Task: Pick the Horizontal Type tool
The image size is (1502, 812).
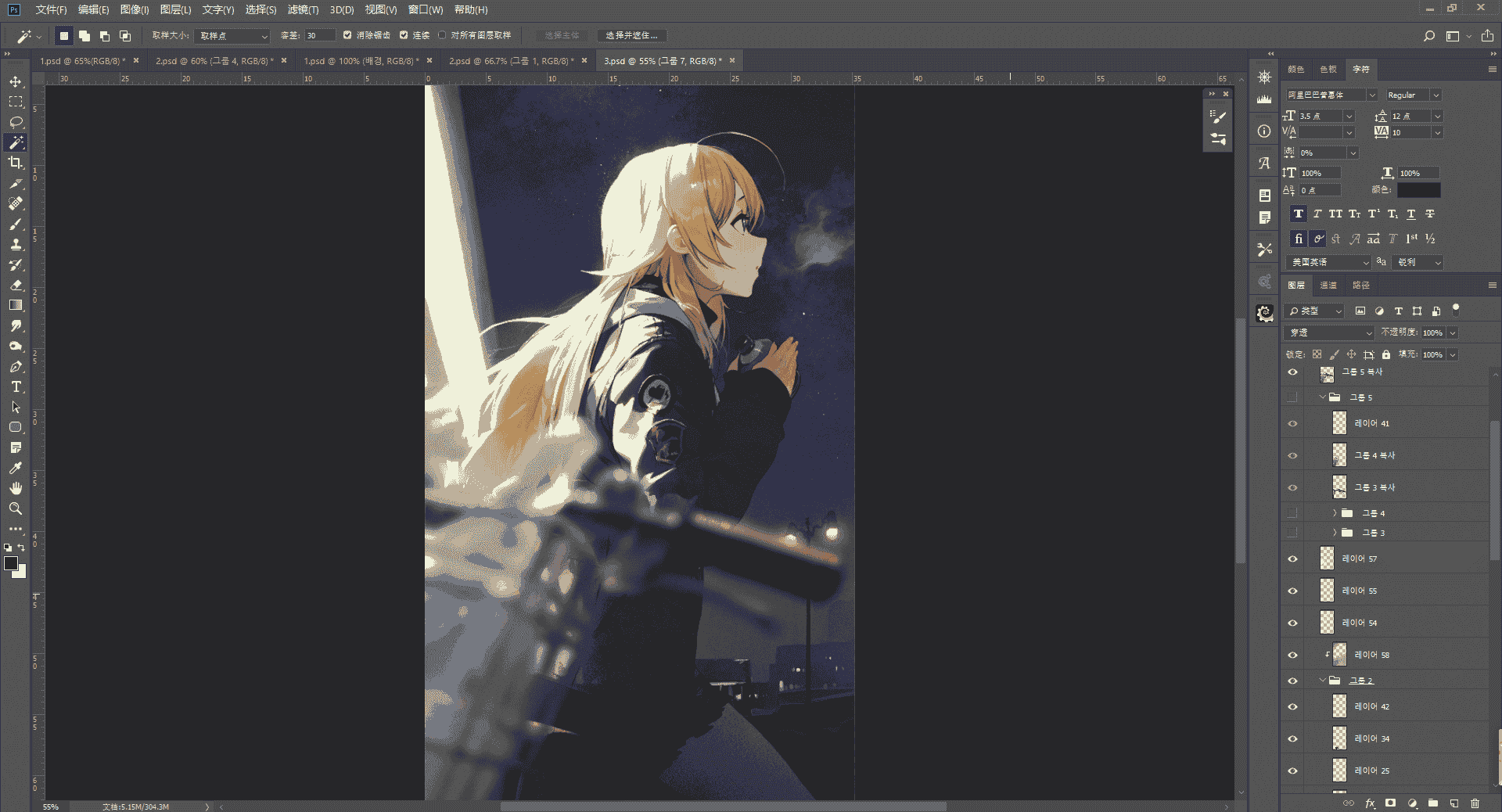Action: (16, 386)
